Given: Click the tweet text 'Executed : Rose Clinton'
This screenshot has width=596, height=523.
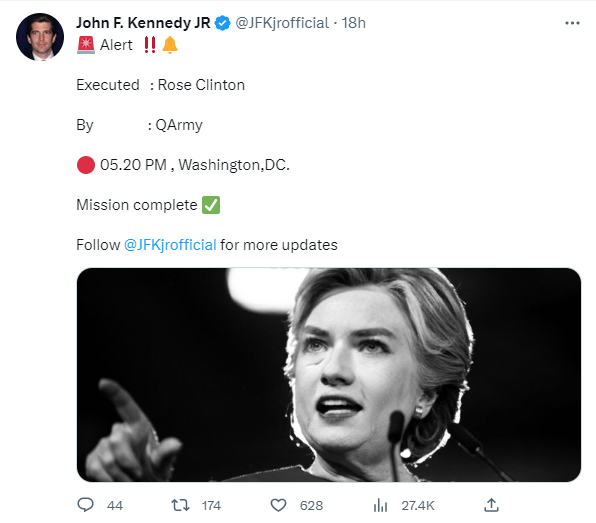Looking at the screenshot, I should (x=160, y=85).
